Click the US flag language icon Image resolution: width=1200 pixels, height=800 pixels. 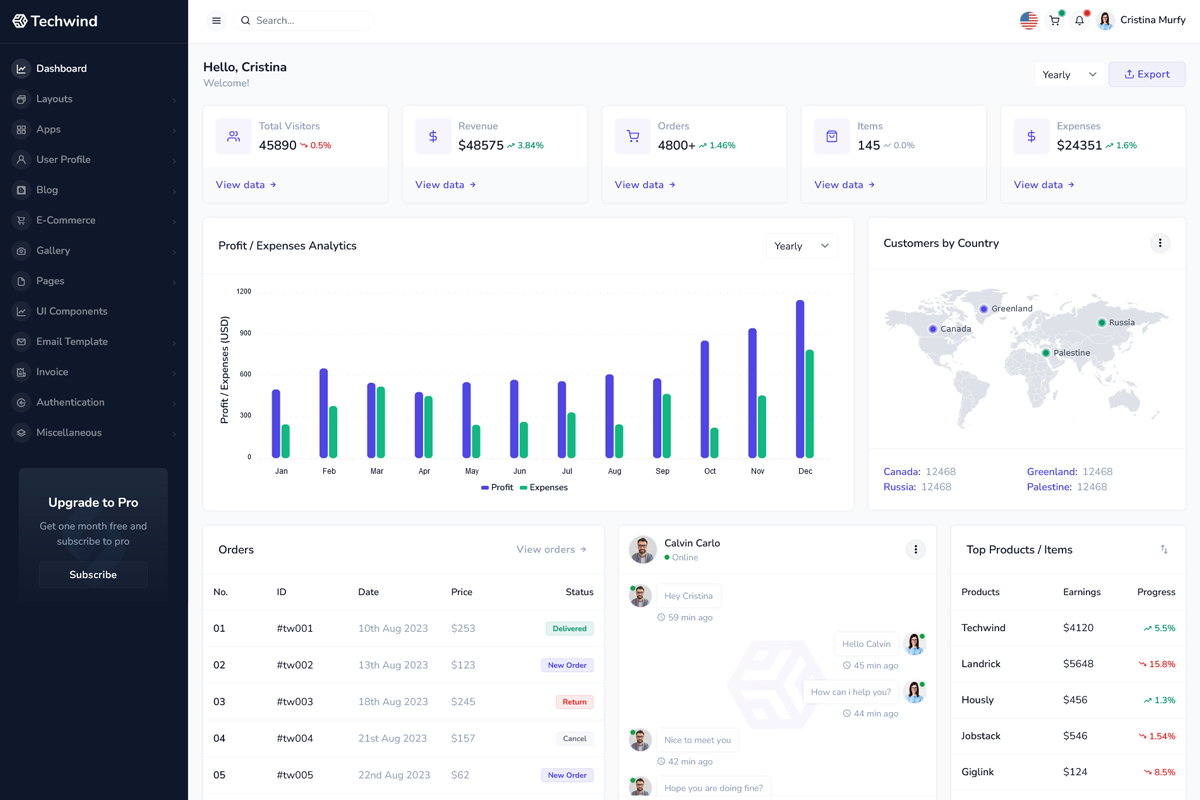1028,20
